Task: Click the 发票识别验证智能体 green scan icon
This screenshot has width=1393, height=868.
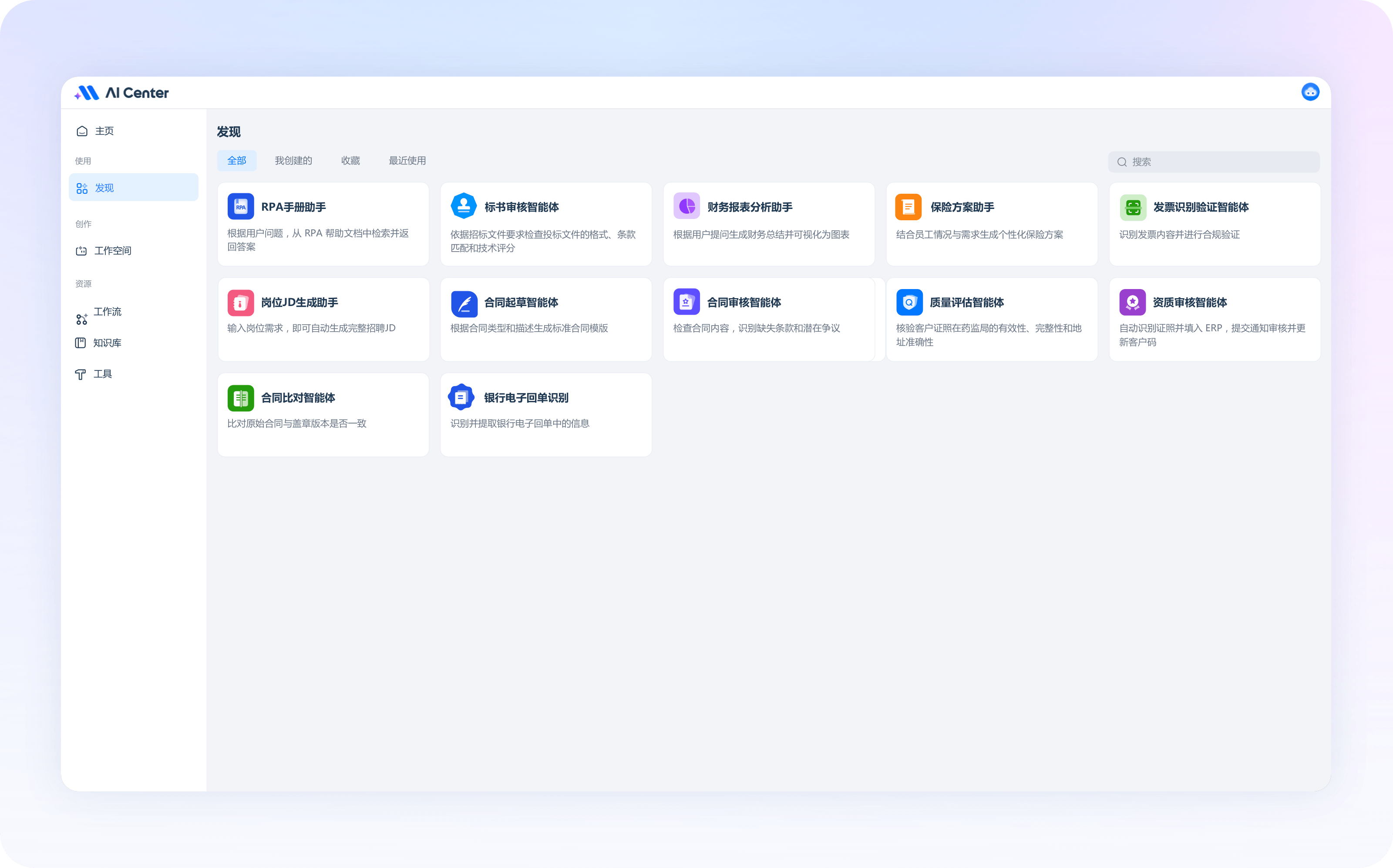Action: (1132, 207)
